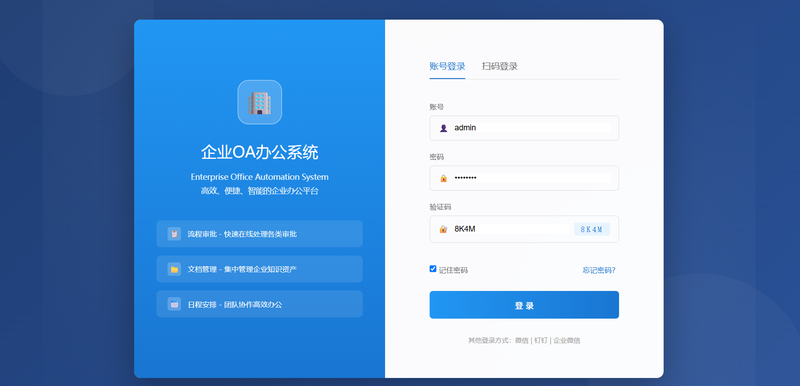Focus the 账号 input containing admin

pyautogui.click(x=524, y=128)
